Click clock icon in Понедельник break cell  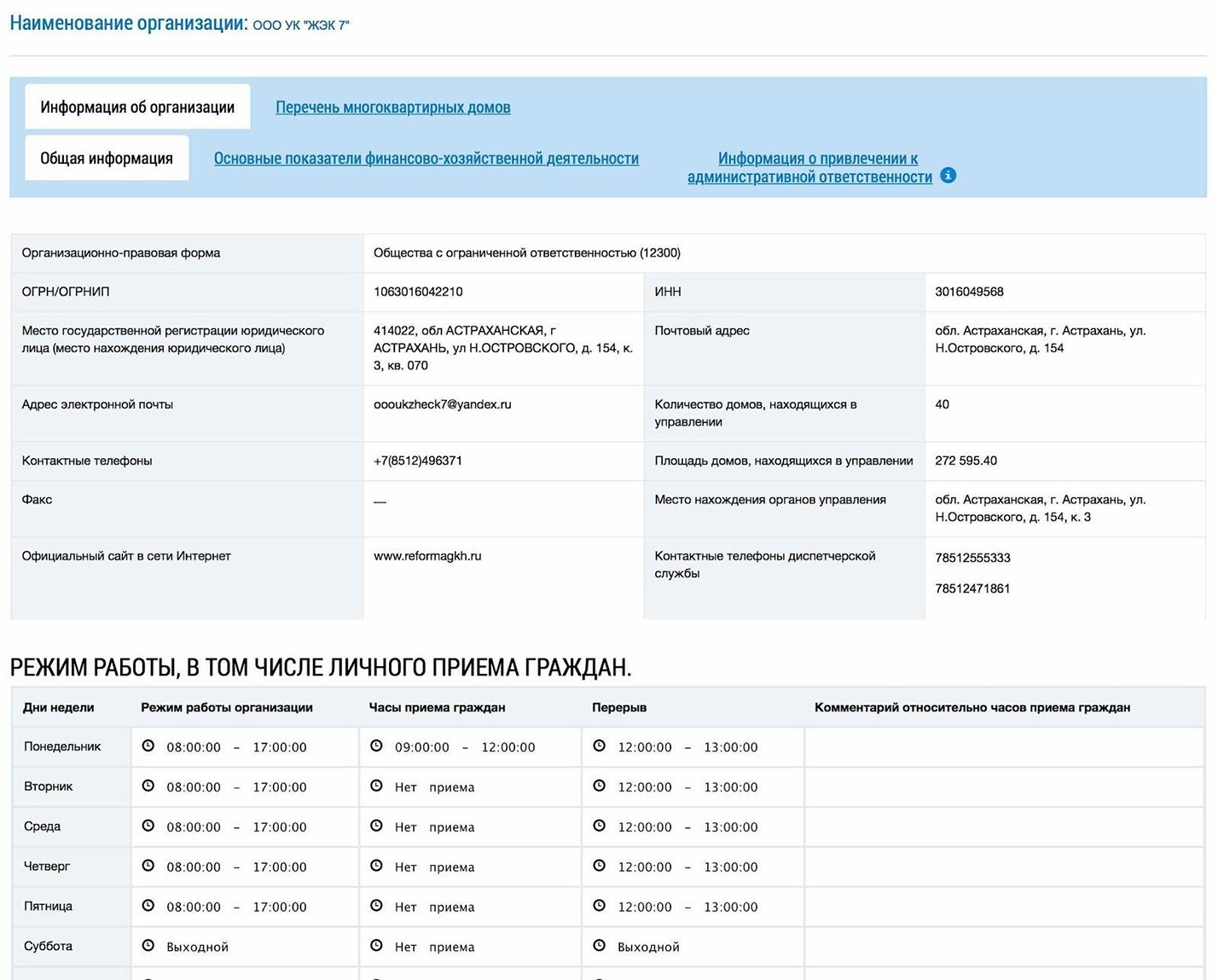click(600, 745)
